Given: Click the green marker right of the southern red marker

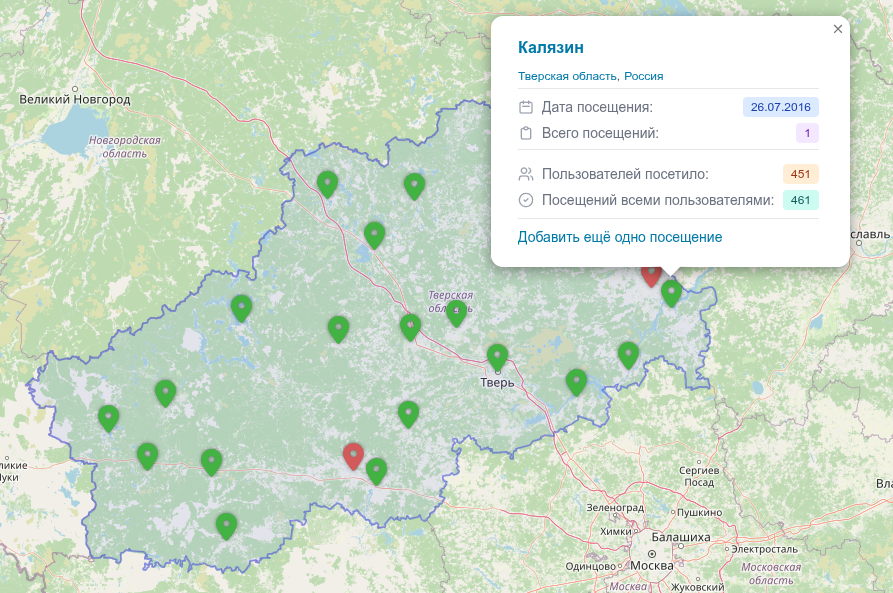Looking at the screenshot, I should (x=376, y=470).
